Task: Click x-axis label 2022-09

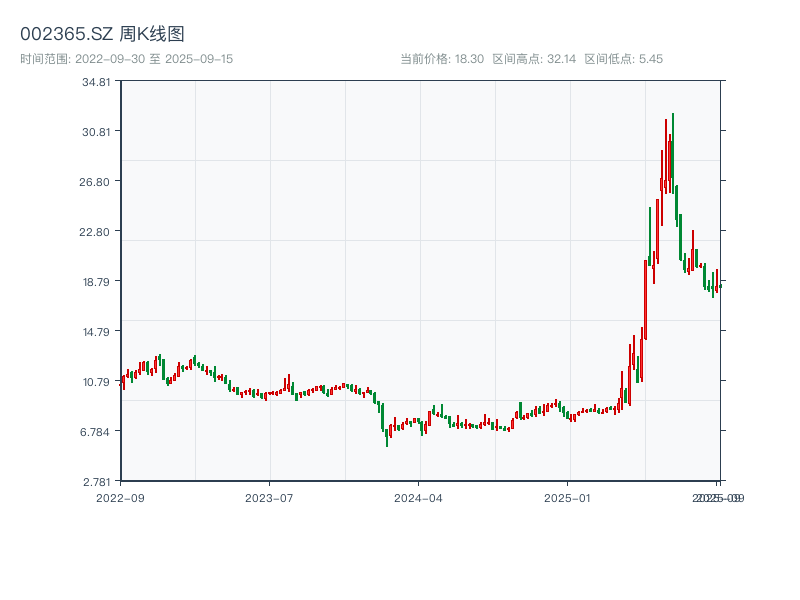Action: pos(120,498)
